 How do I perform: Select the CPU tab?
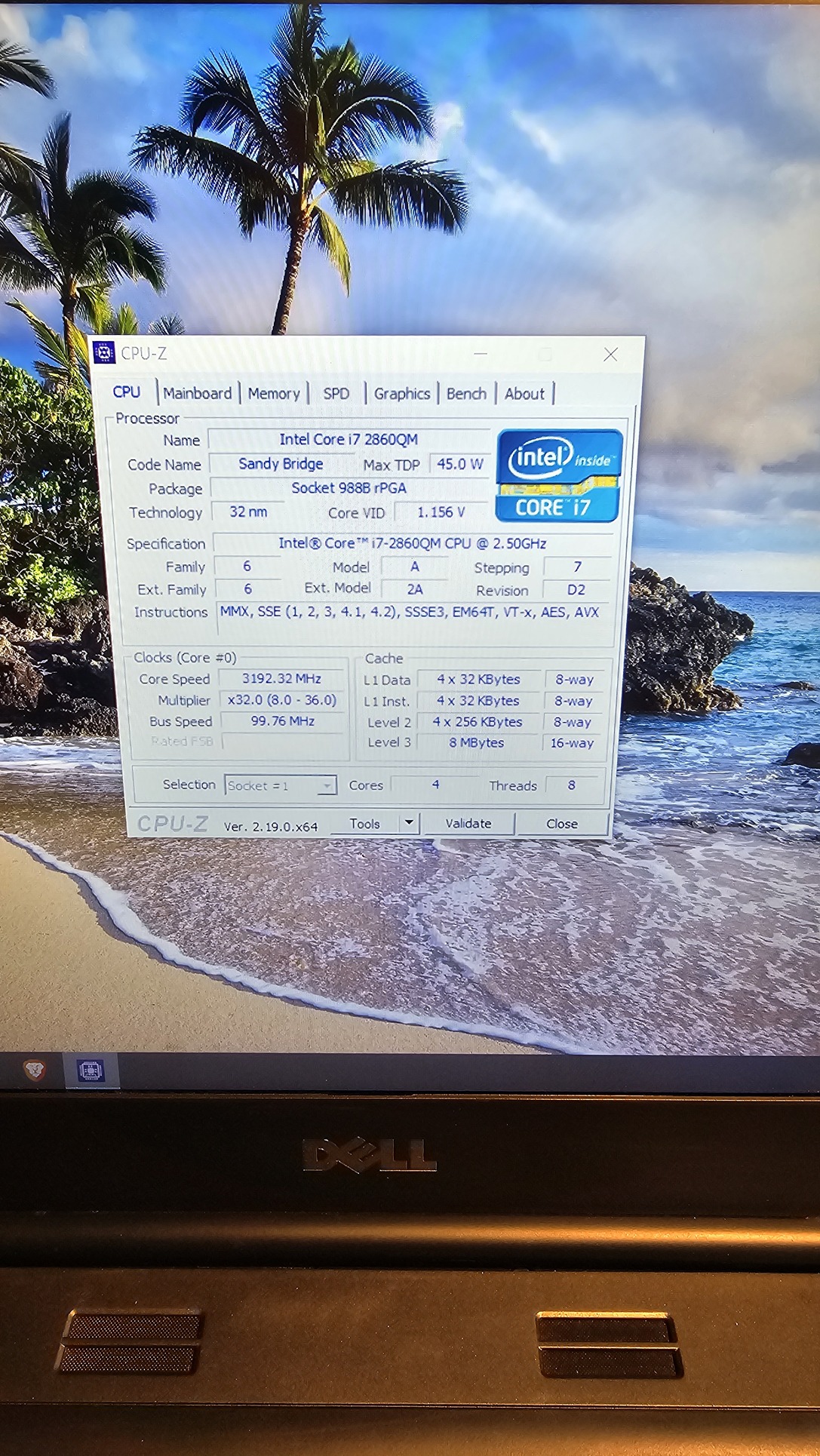pyautogui.click(x=127, y=392)
